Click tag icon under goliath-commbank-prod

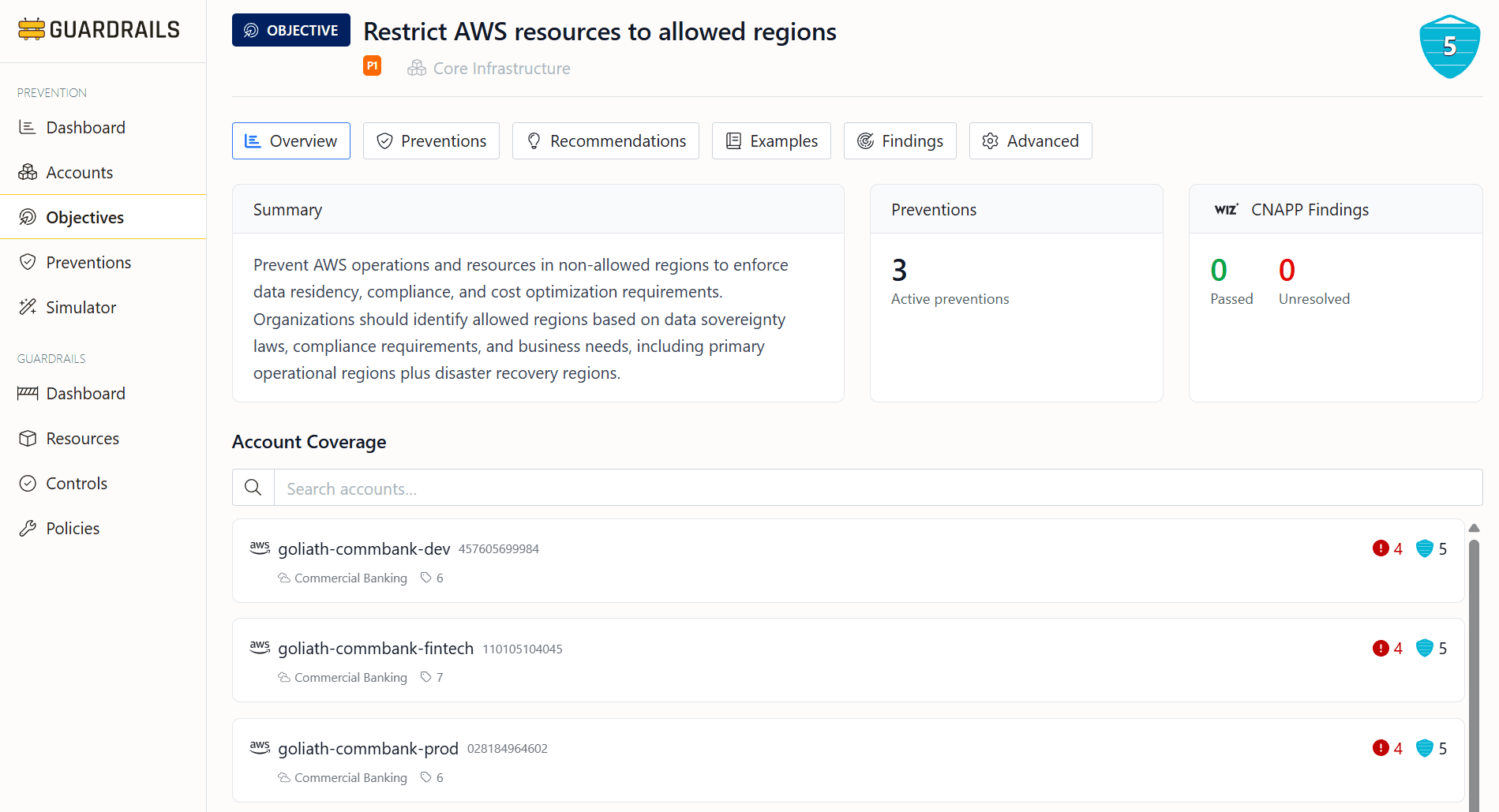(x=426, y=777)
